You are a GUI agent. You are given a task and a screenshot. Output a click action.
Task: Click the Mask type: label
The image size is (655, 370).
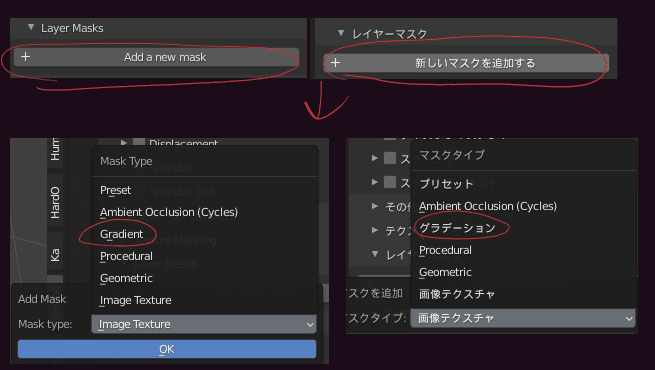45,324
